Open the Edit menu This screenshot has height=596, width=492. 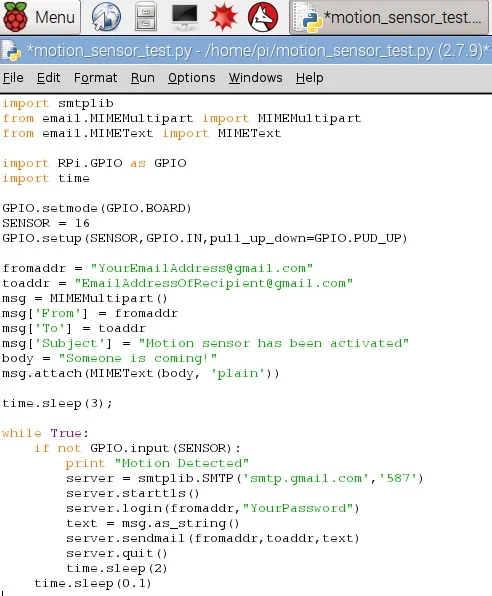pos(48,78)
